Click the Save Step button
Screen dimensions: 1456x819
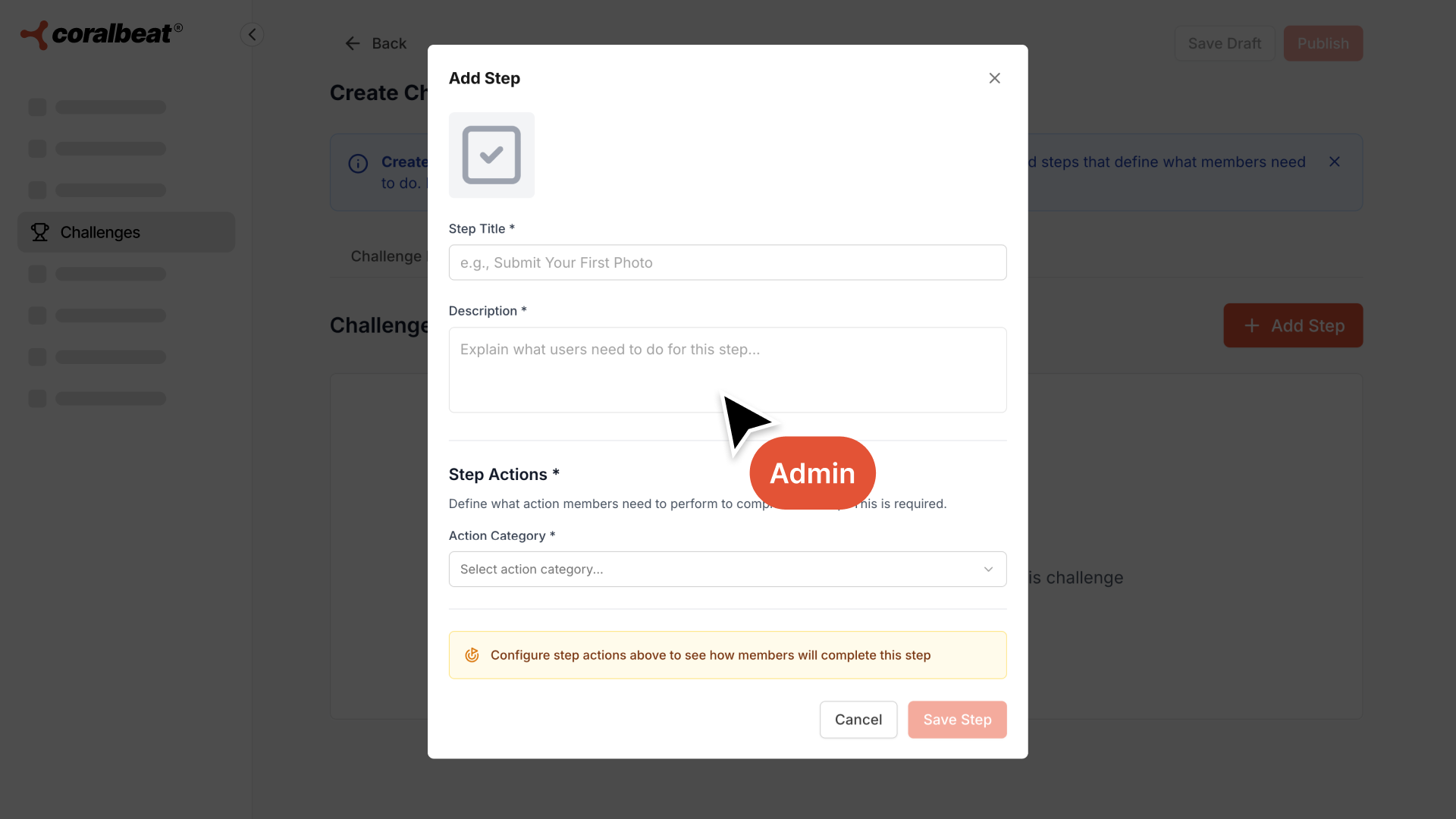pyautogui.click(x=956, y=720)
